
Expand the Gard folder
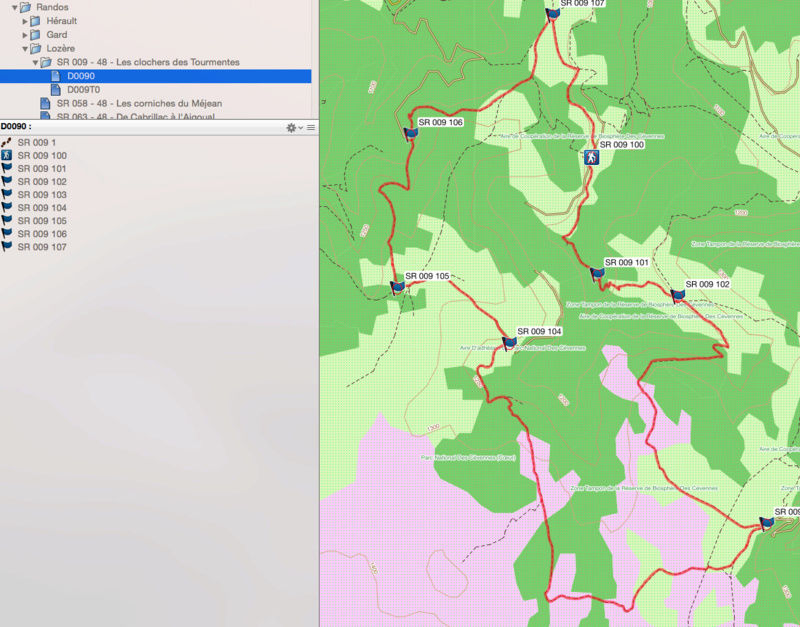point(25,35)
